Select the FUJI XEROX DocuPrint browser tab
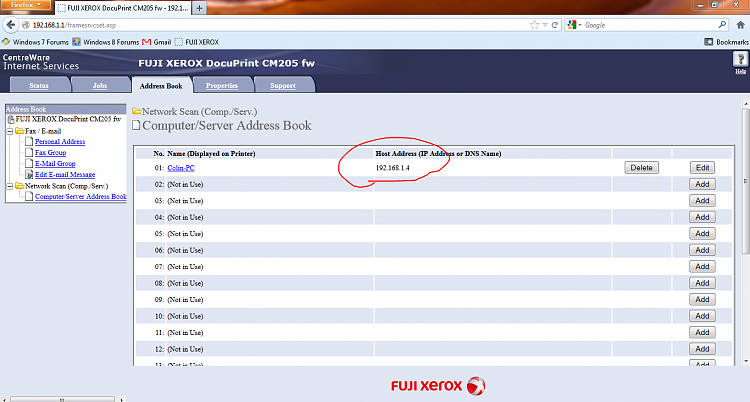750x402 pixels. (x=123, y=8)
